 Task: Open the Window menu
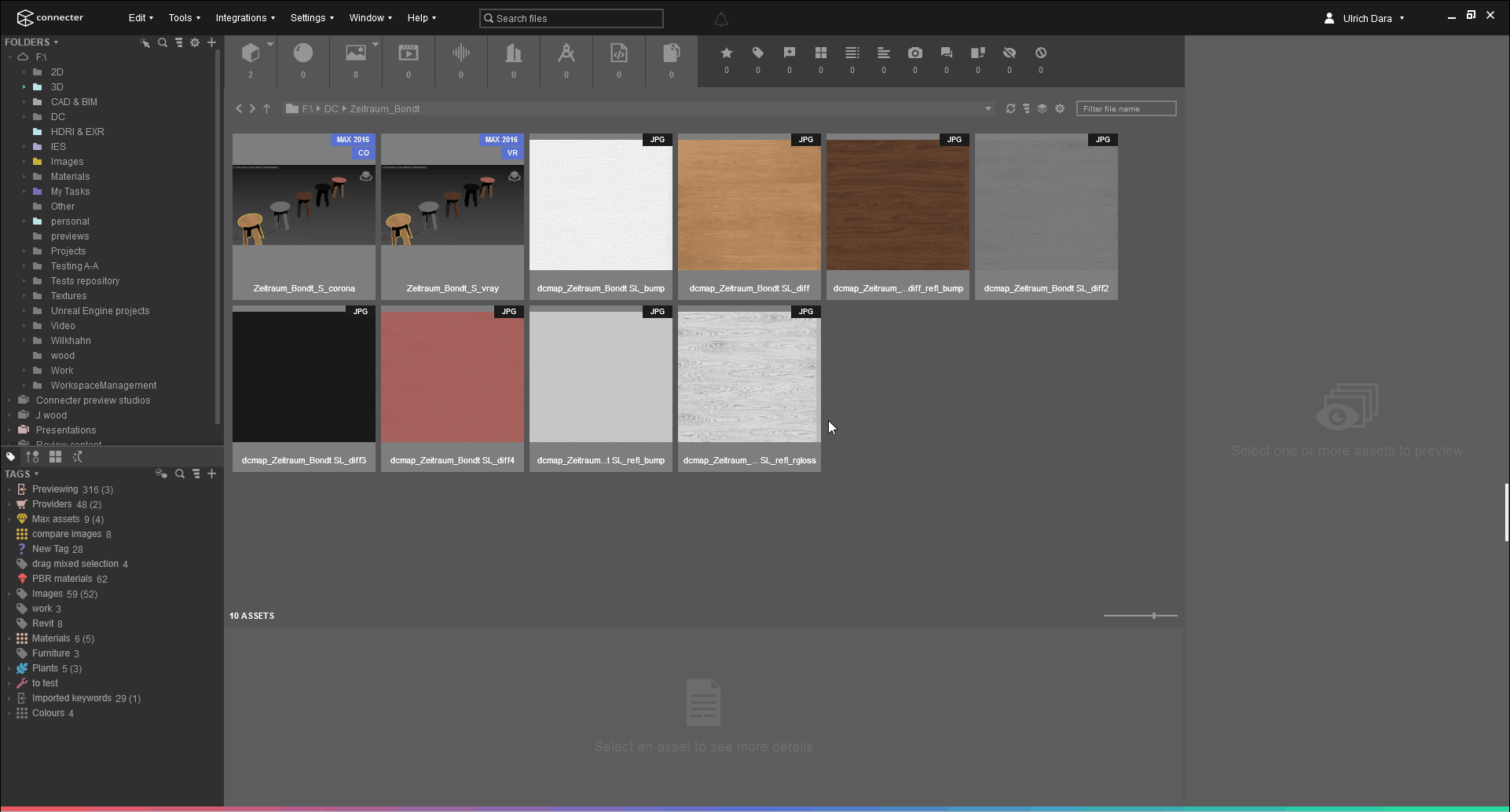click(x=370, y=18)
